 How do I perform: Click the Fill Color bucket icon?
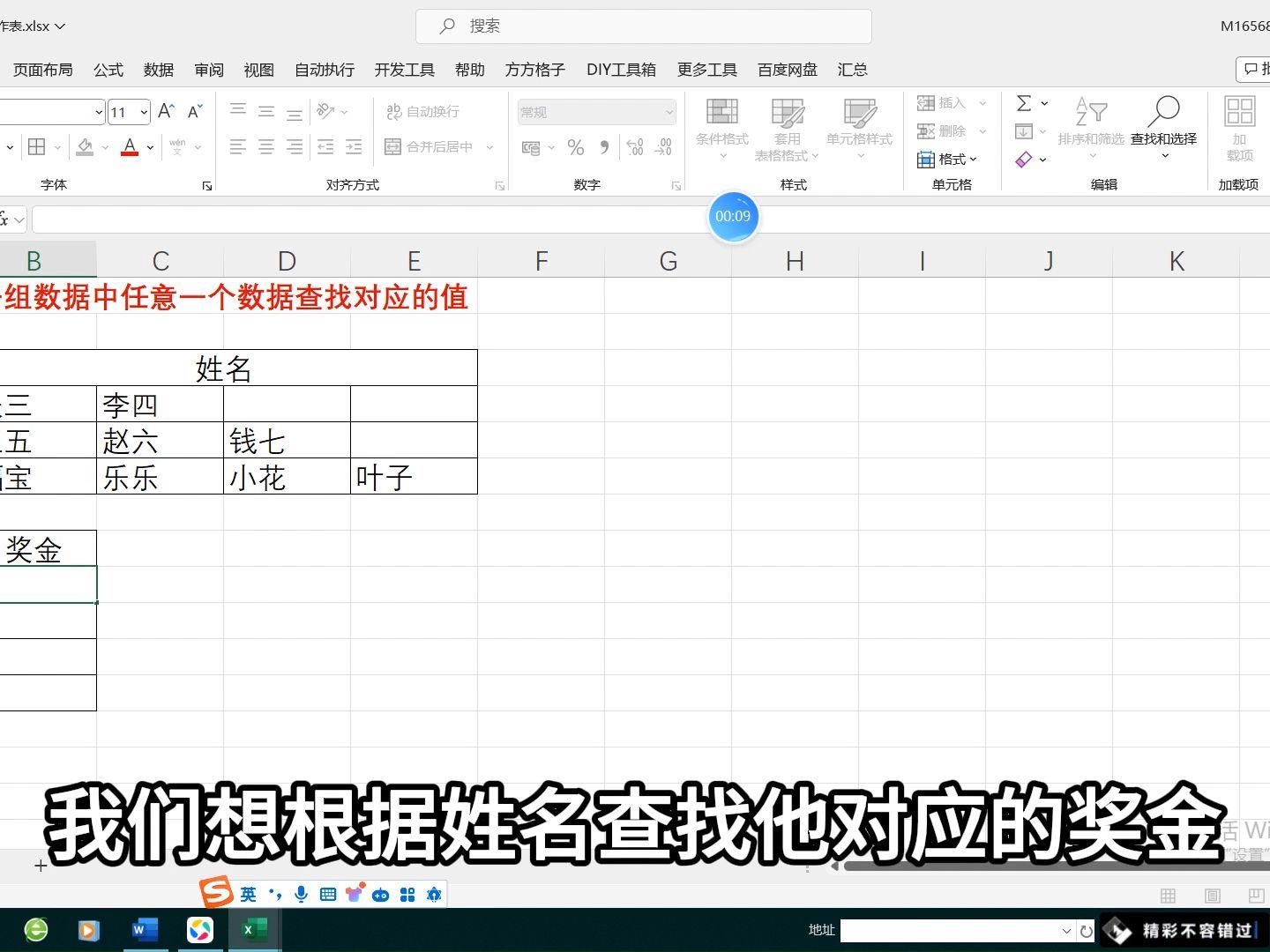(x=83, y=146)
